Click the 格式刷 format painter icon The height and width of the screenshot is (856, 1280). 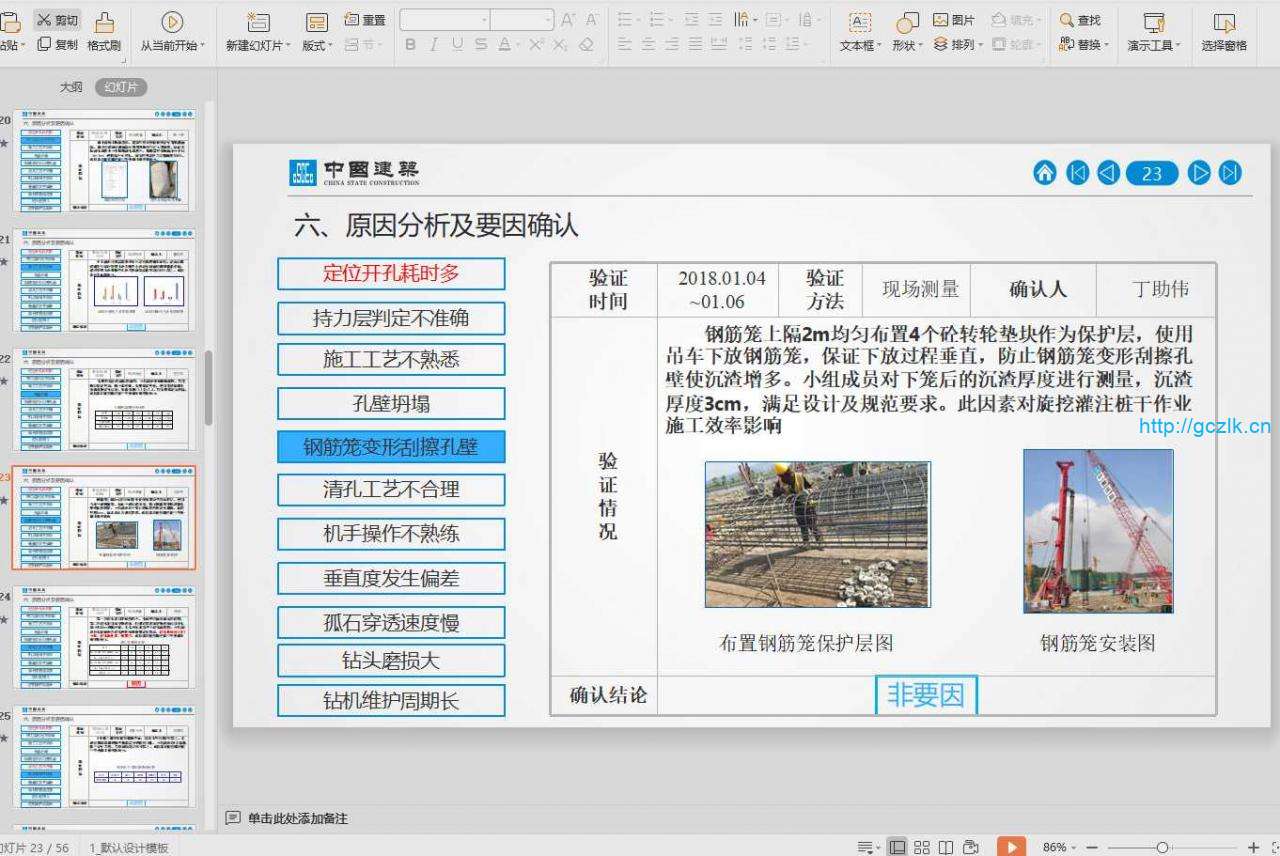pos(104,22)
